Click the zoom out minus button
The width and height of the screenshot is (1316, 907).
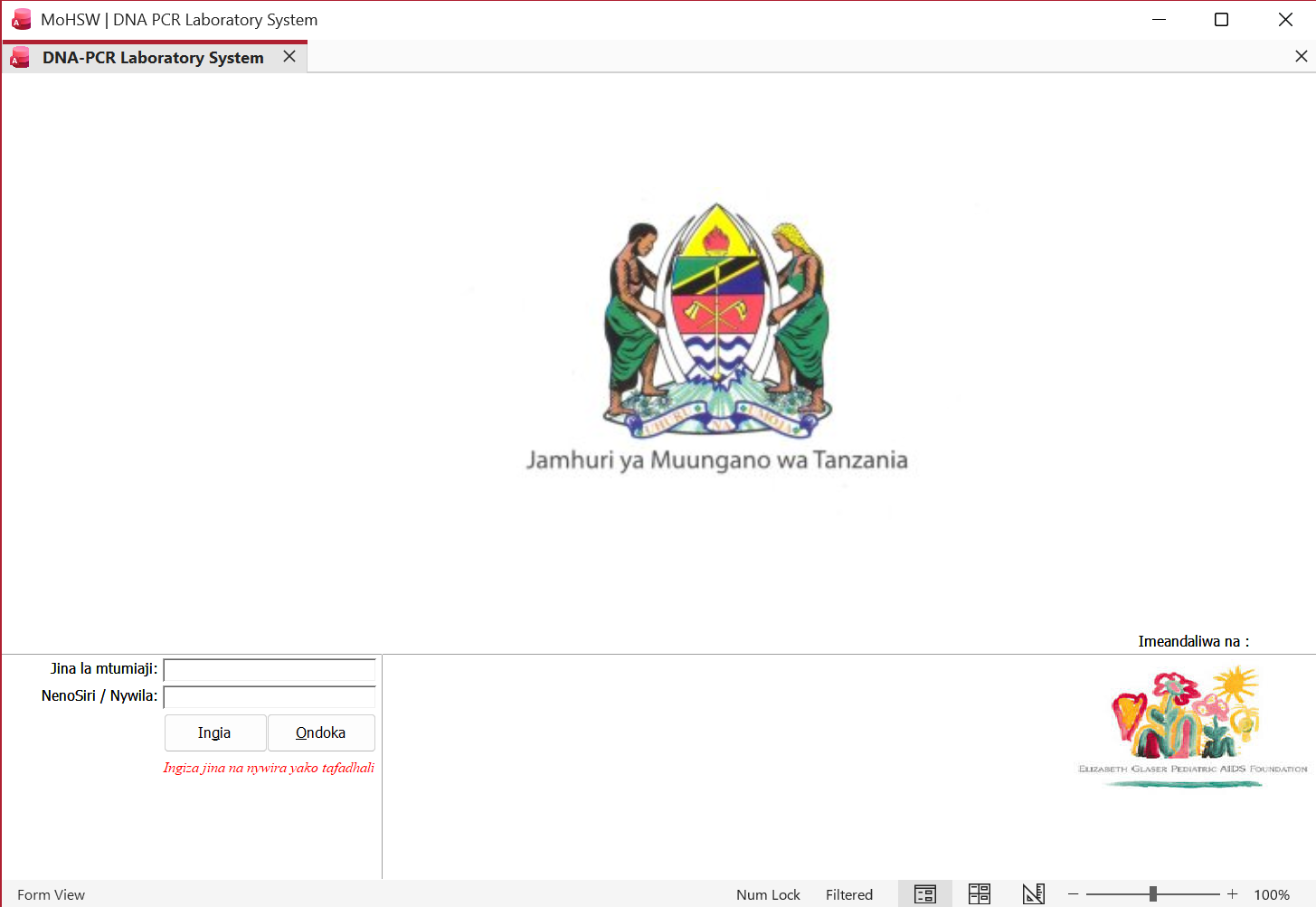pyautogui.click(x=1074, y=894)
